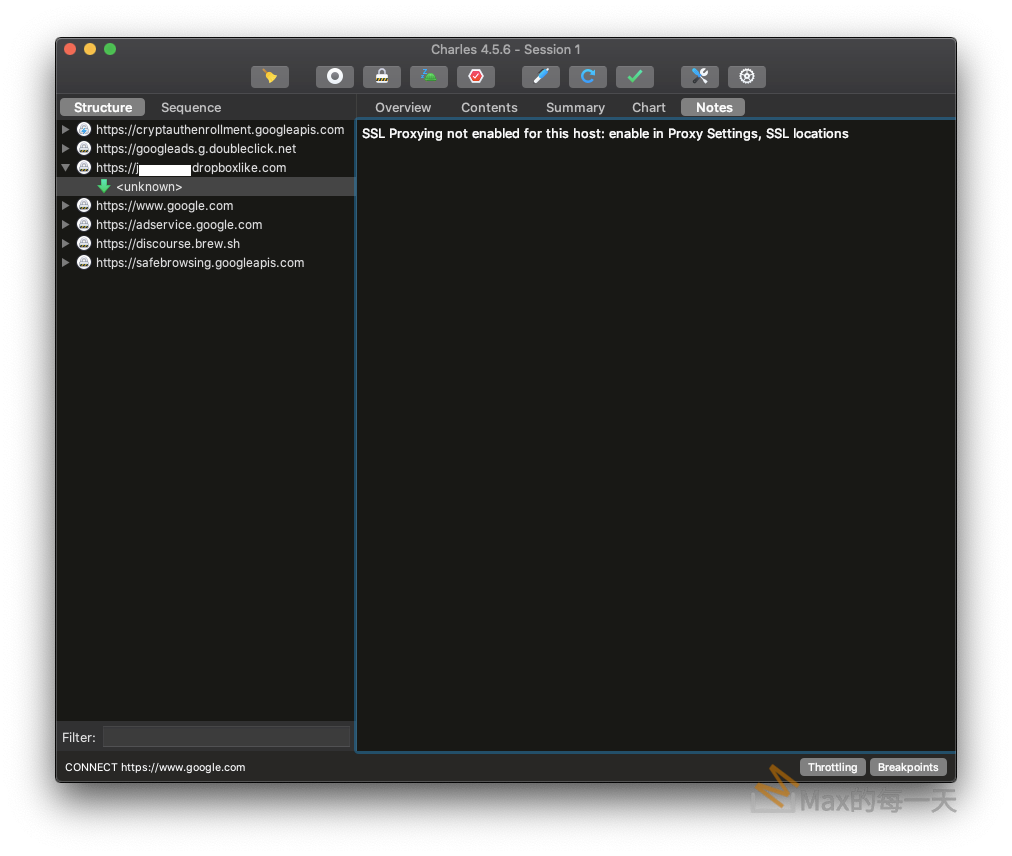Clear the session with the broom icon

point(269,77)
